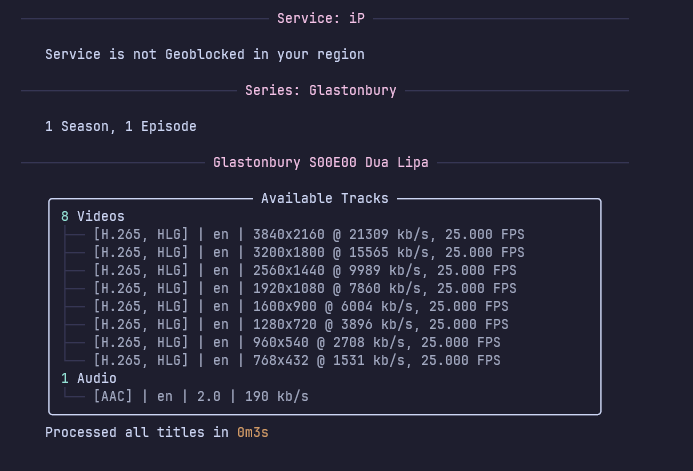Click the "Service is not Geoblocked" message

[x=204, y=54]
